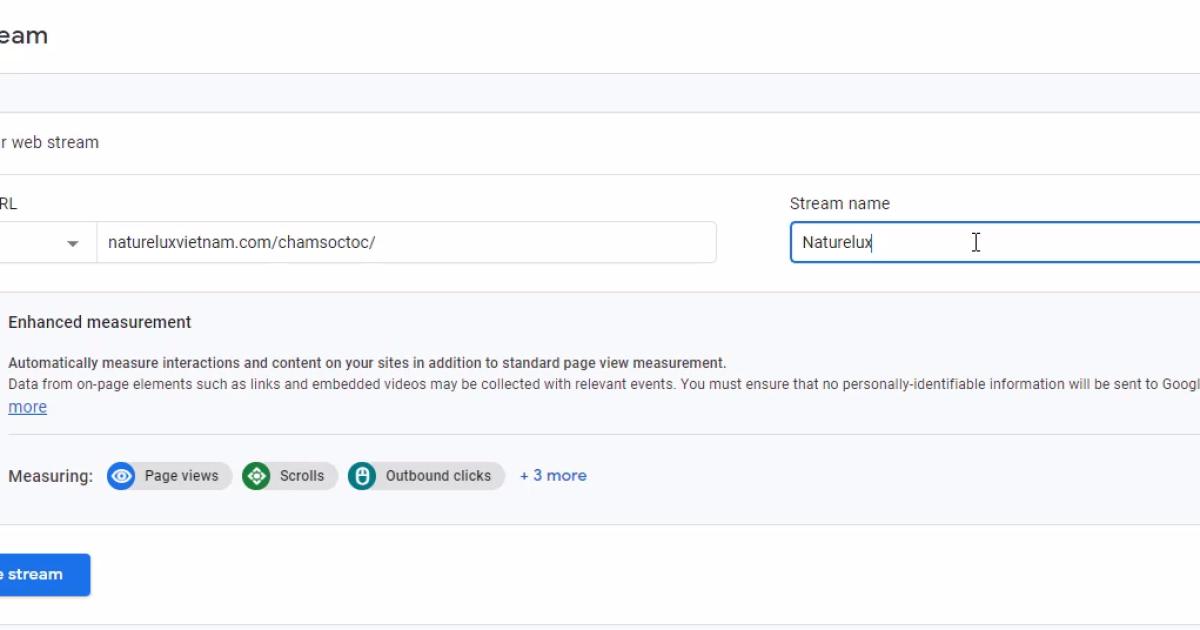Viewport: 1200px width, 630px height.
Task: Click the "Outbound clicks" chip label
Action: pos(439,476)
